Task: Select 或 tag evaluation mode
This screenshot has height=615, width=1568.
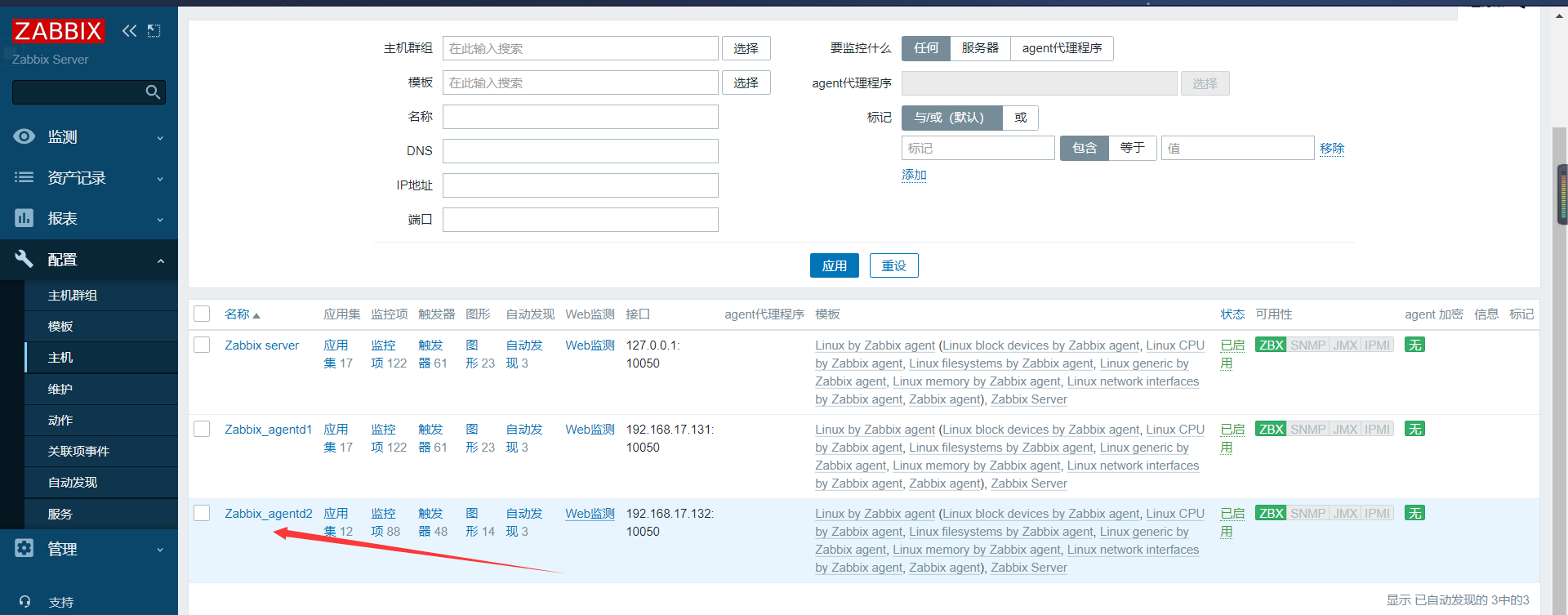Action: [1020, 118]
